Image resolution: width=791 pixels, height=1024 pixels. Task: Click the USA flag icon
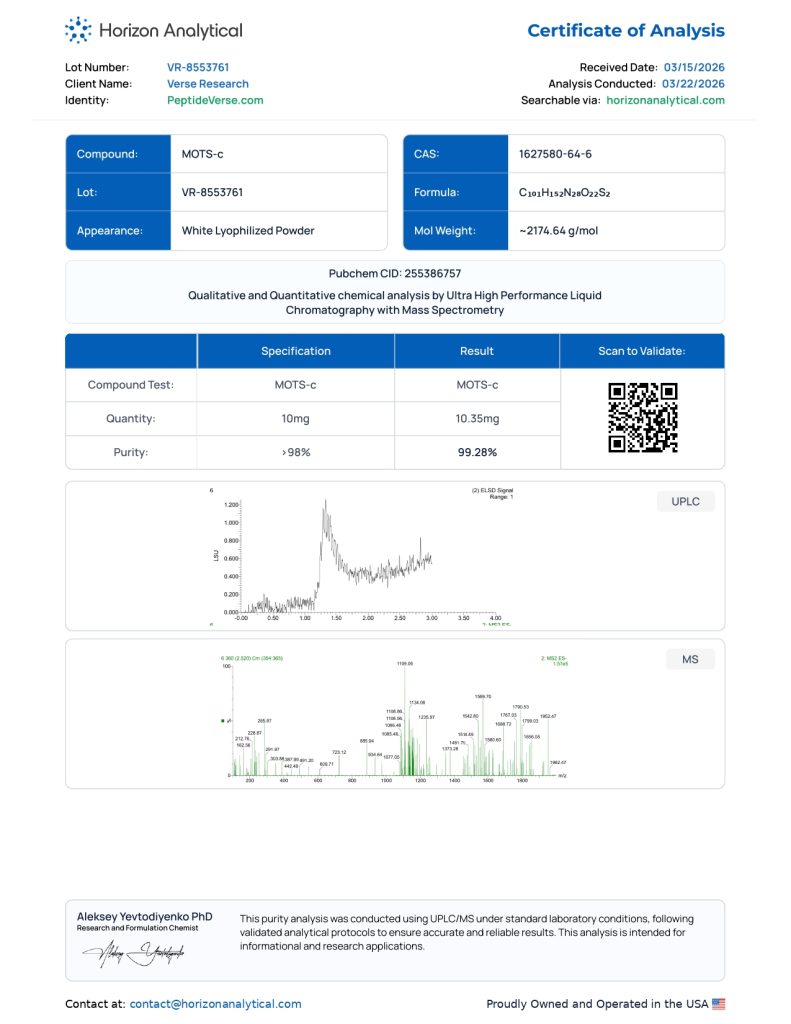pos(718,1004)
